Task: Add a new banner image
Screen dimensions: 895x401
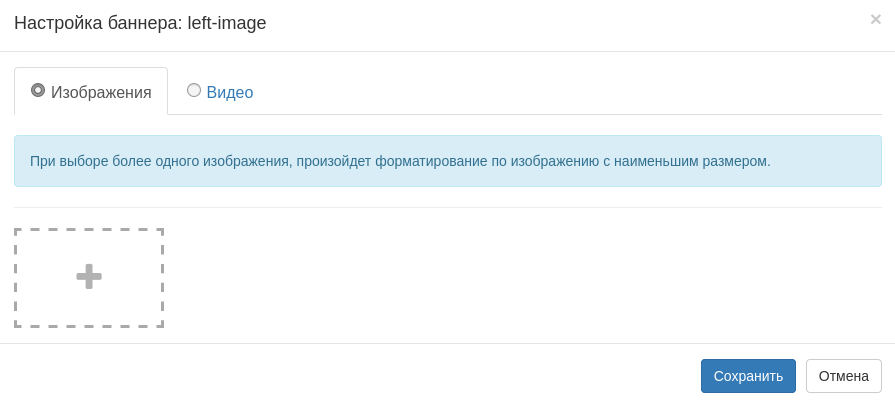Action: (89, 277)
